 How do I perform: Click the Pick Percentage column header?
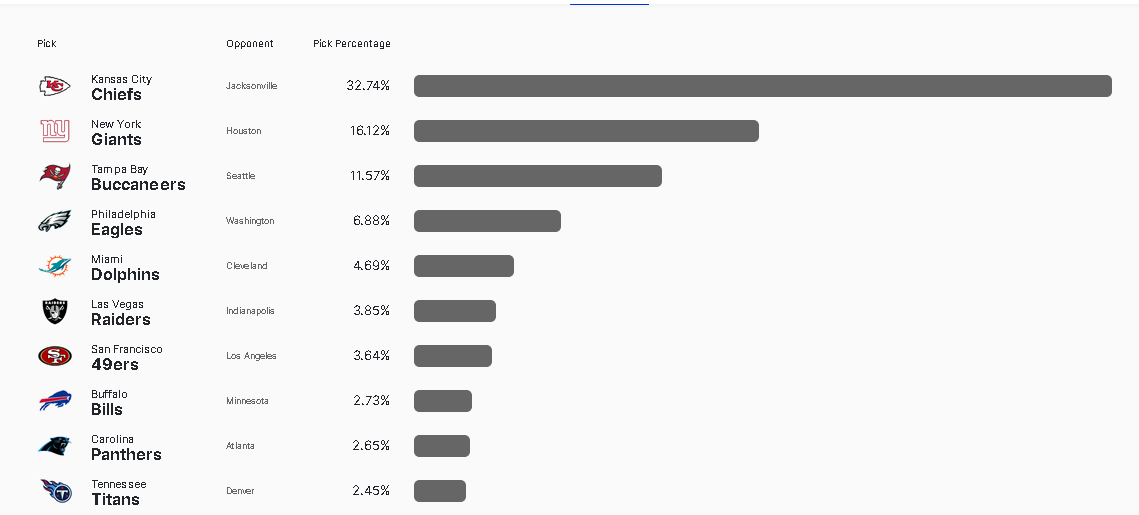[x=352, y=44]
